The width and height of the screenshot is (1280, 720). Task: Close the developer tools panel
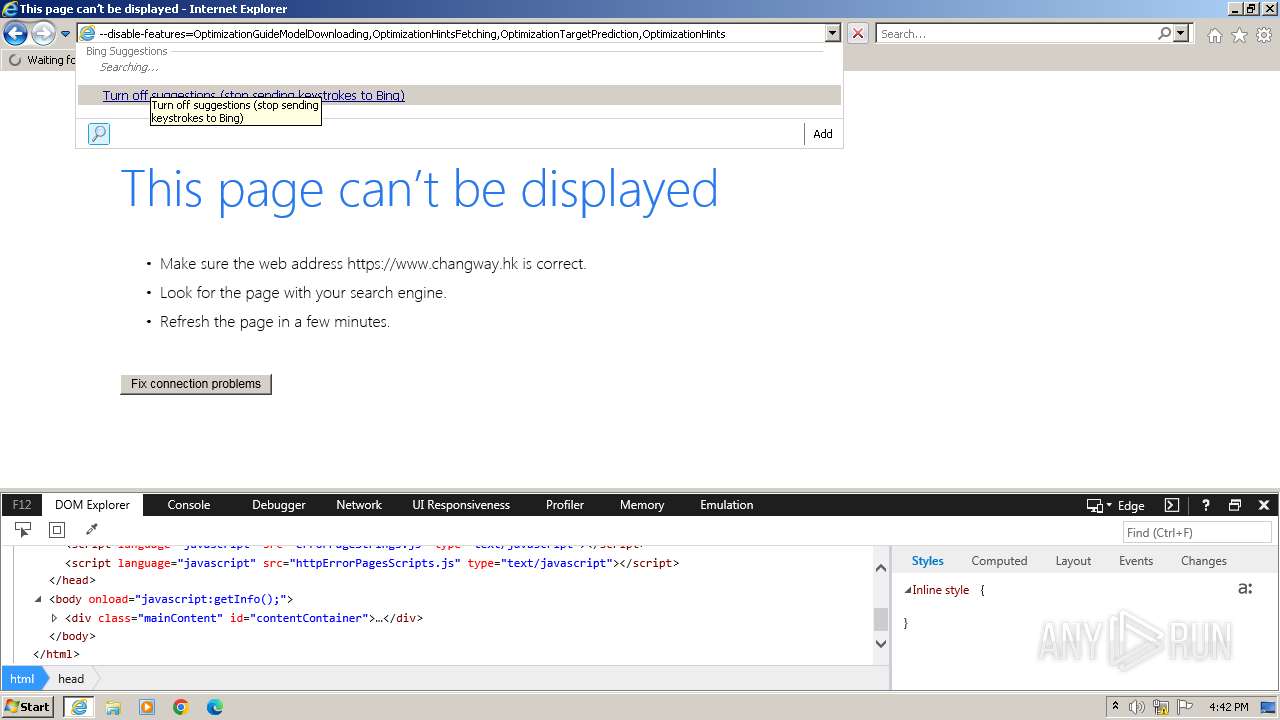tap(1264, 505)
